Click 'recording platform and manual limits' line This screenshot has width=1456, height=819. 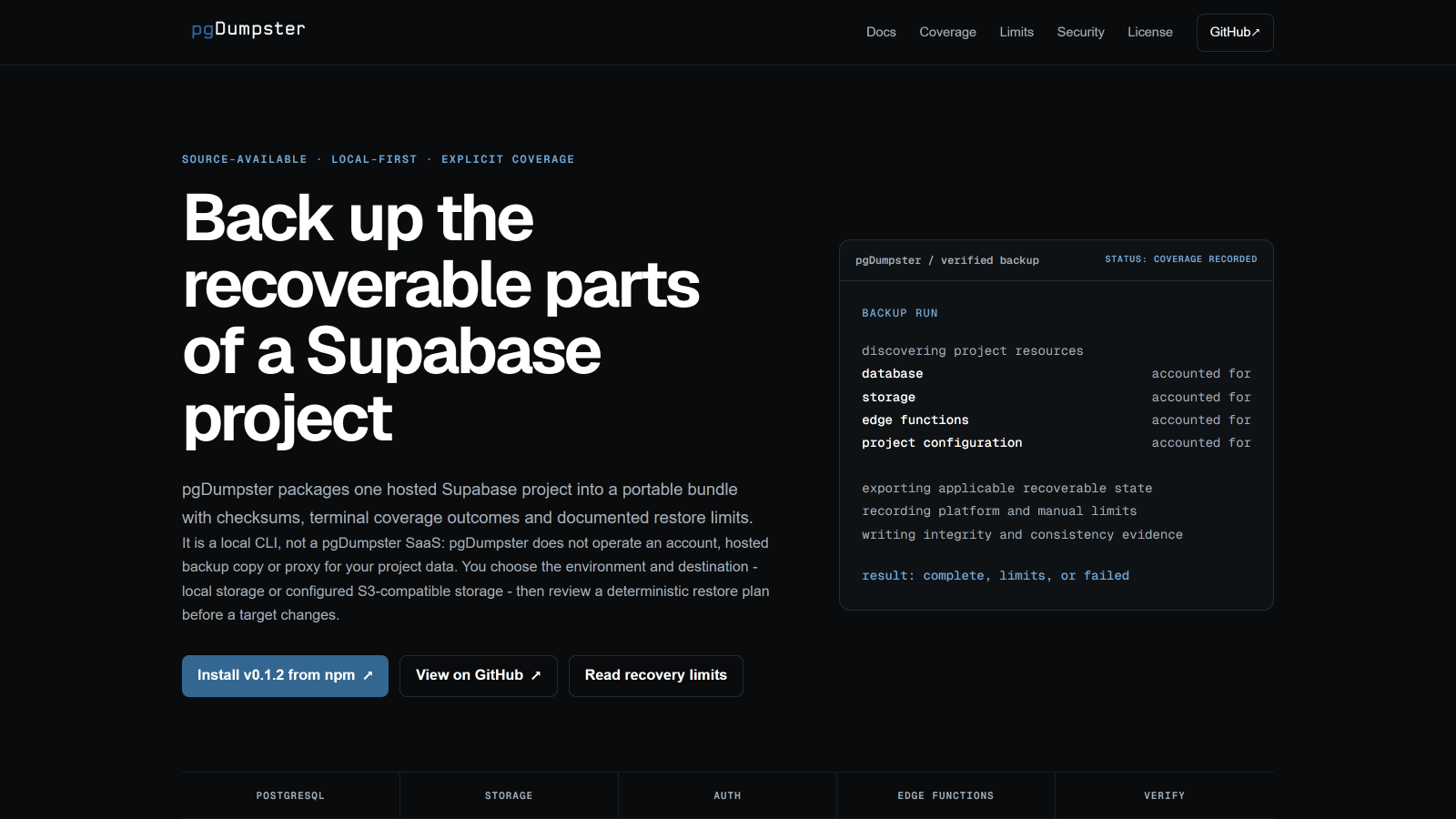pos(999,511)
